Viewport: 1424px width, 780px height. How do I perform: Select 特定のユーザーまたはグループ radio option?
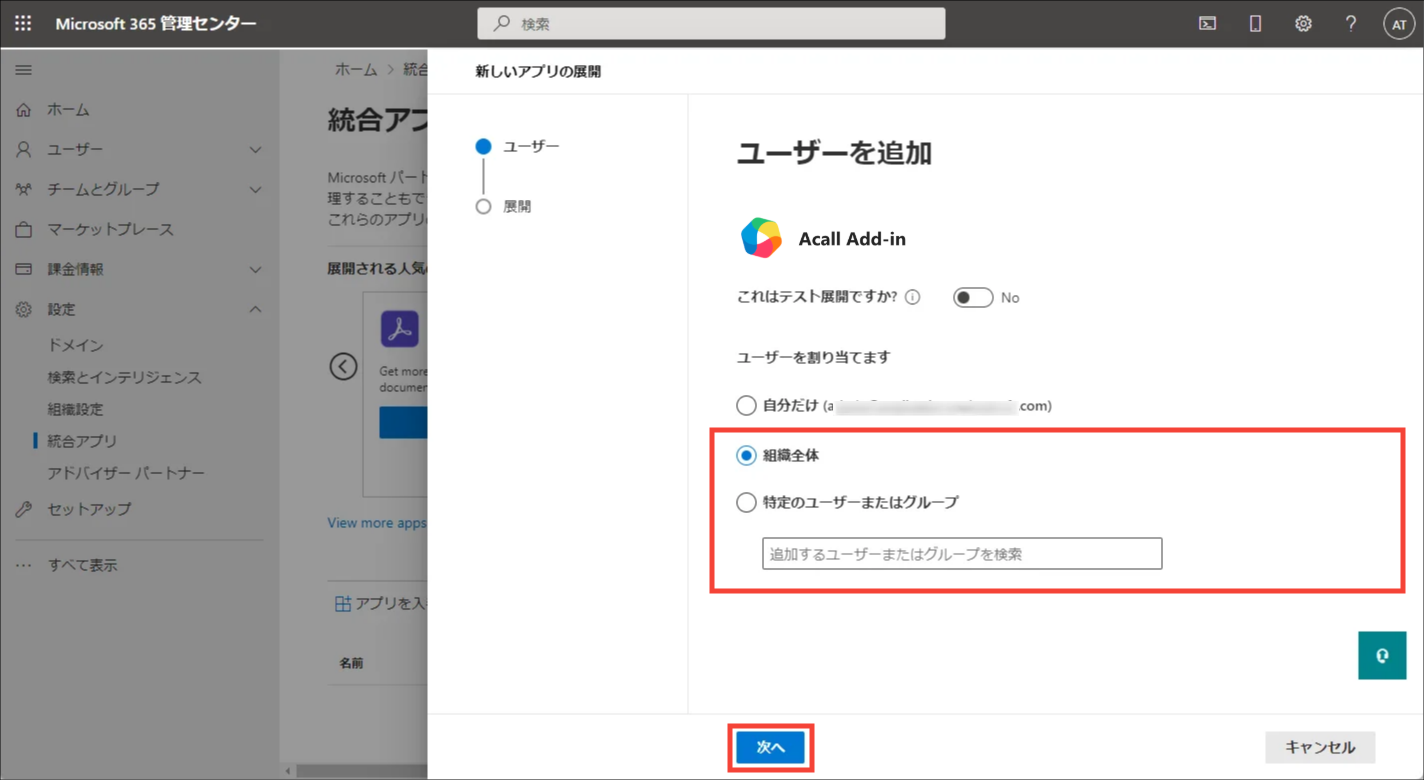746,502
